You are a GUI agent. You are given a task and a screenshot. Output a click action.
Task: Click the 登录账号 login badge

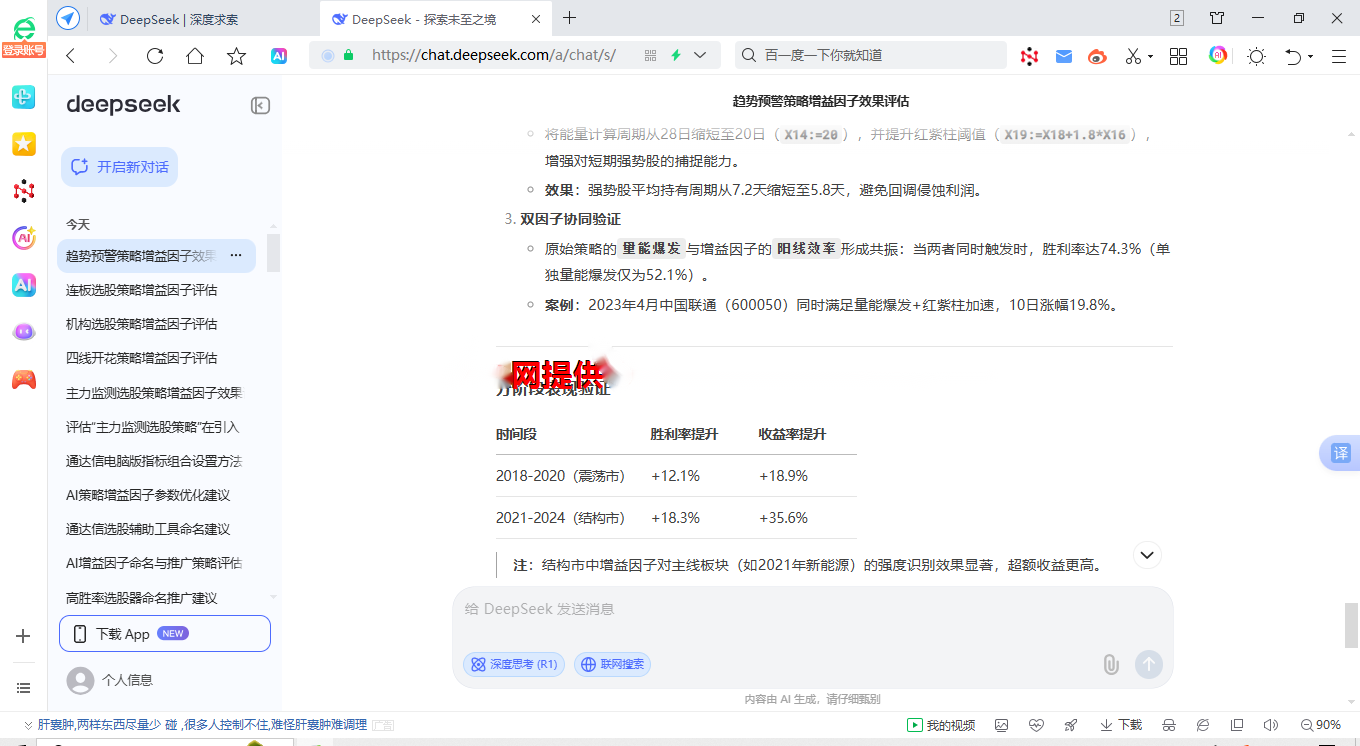click(x=24, y=50)
